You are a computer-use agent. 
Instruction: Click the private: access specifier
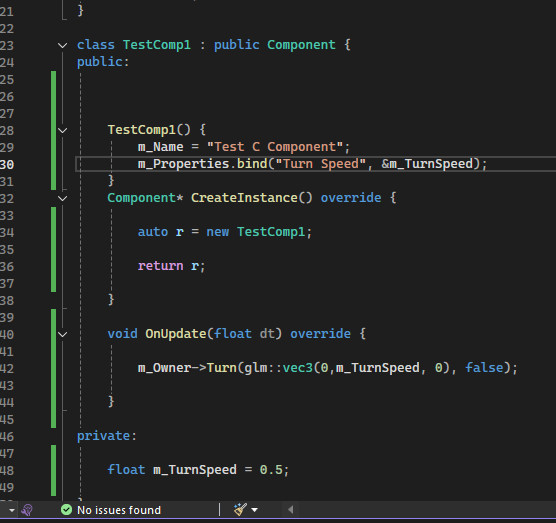(x=107, y=436)
